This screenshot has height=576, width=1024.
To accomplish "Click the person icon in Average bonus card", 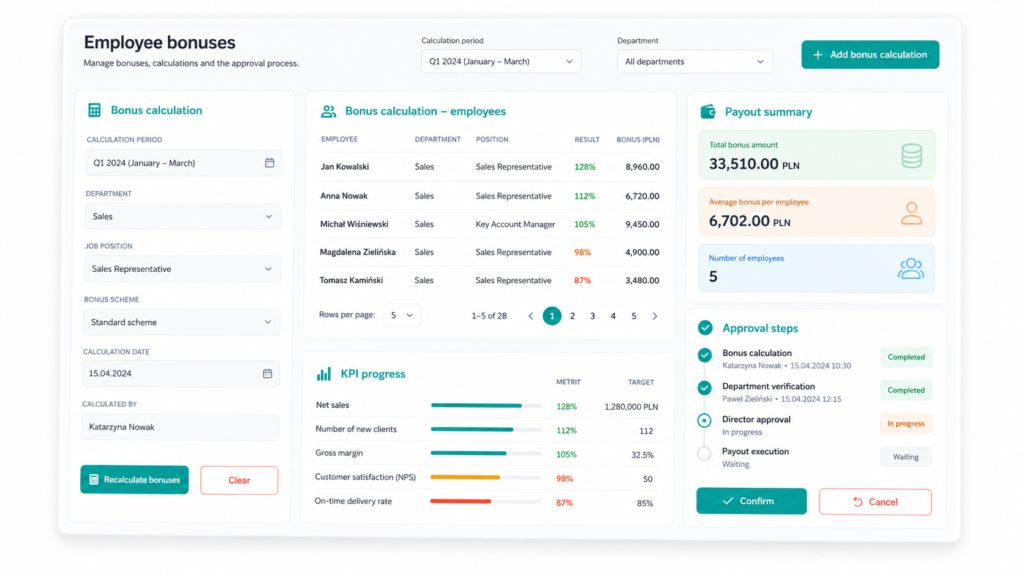I will pyautogui.click(x=911, y=213).
